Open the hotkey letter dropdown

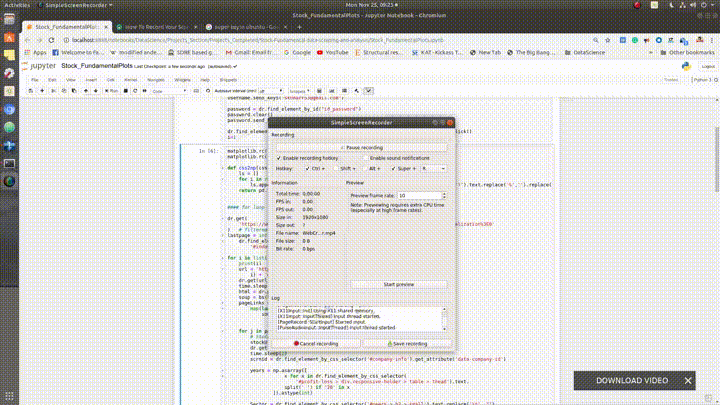click(433, 169)
